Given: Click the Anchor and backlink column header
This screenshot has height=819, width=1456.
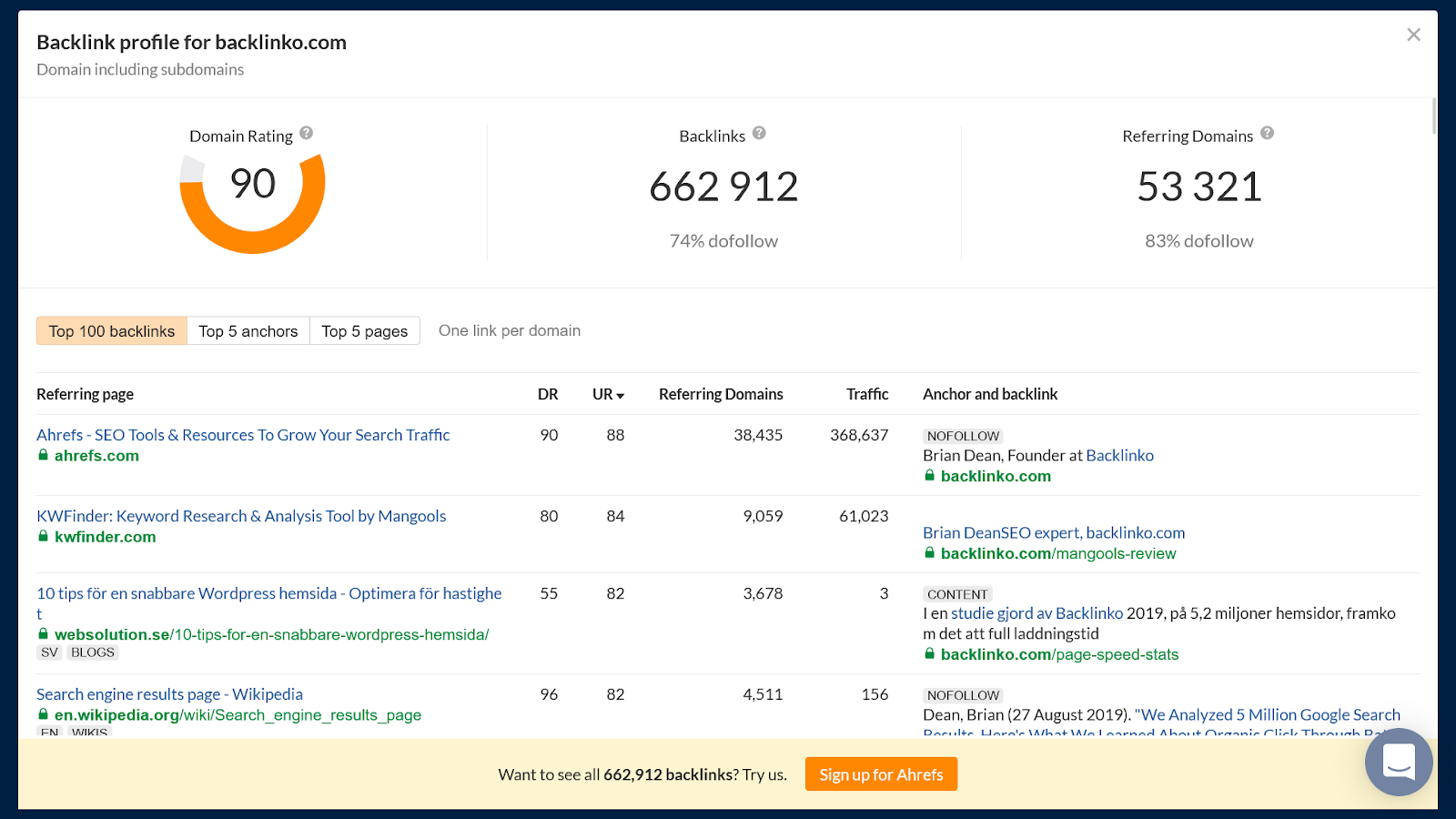Looking at the screenshot, I should pos(990,394).
